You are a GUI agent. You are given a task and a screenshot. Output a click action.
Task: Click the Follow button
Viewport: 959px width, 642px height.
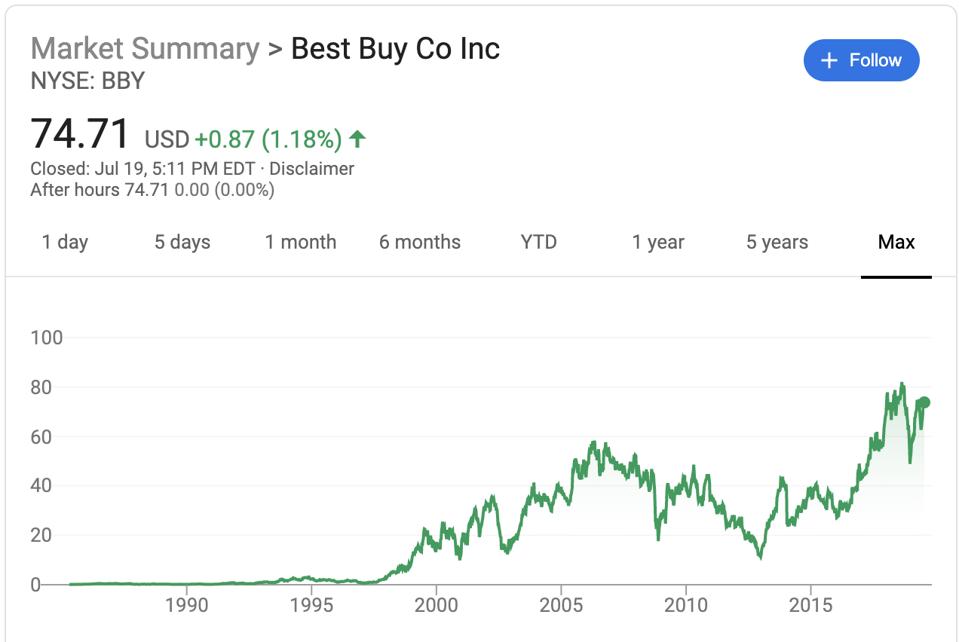pos(861,61)
